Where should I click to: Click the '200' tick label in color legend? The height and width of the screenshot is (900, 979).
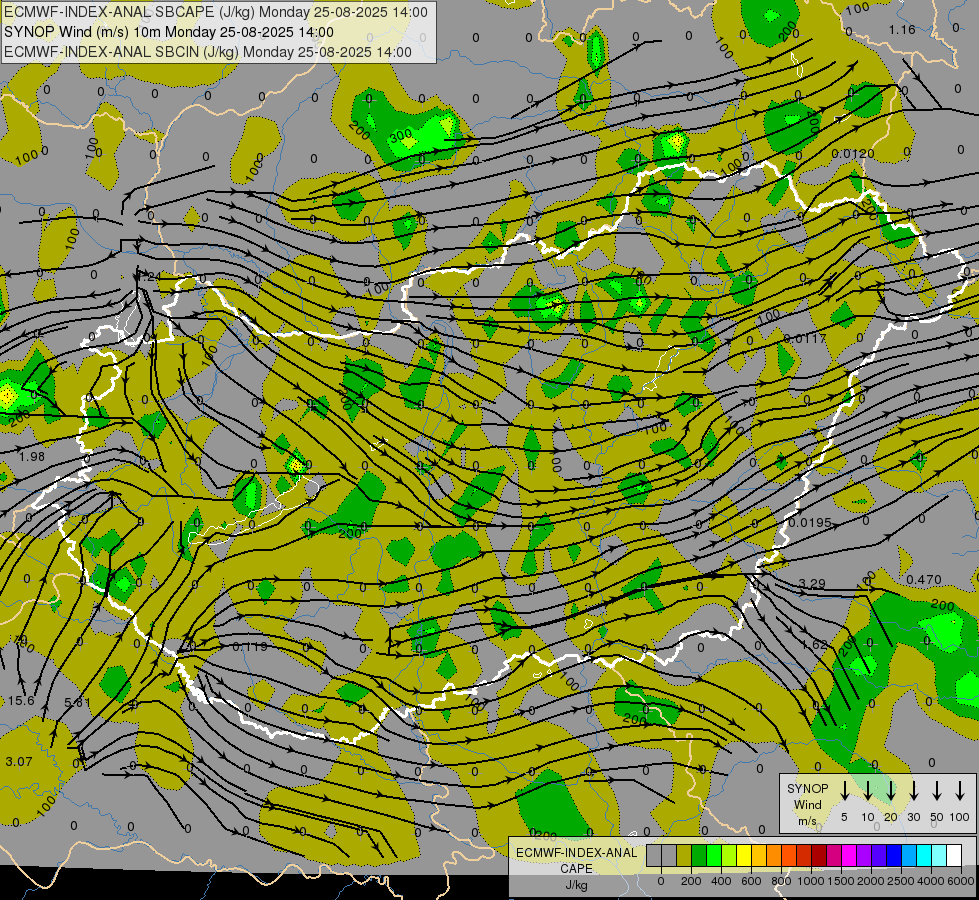click(691, 881)
